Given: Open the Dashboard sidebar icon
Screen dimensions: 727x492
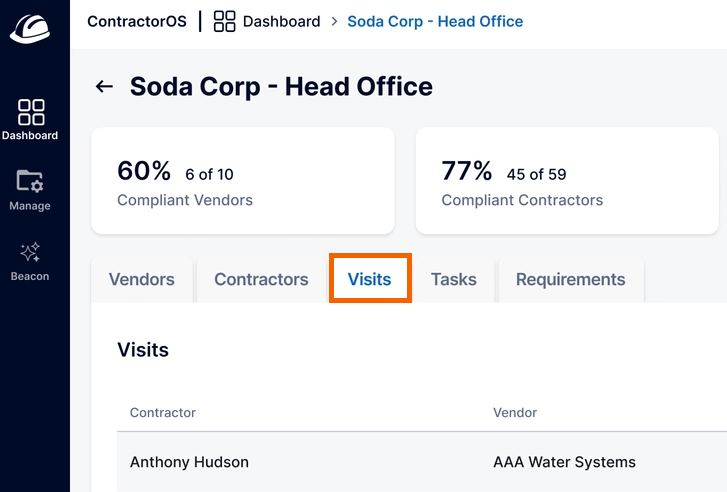Looking at the screenshot, I should [x=31, y=112].
